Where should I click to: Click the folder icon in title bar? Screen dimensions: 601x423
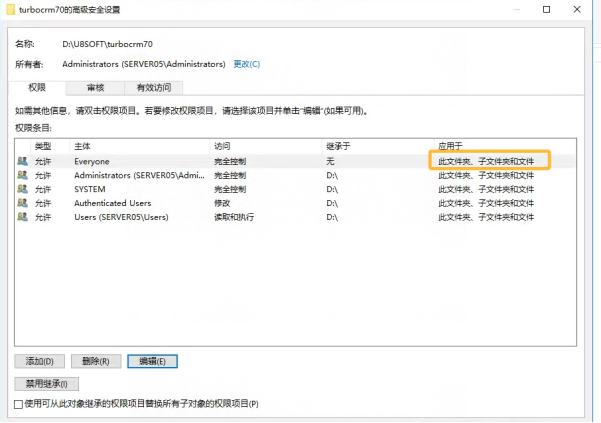point(11,10)
